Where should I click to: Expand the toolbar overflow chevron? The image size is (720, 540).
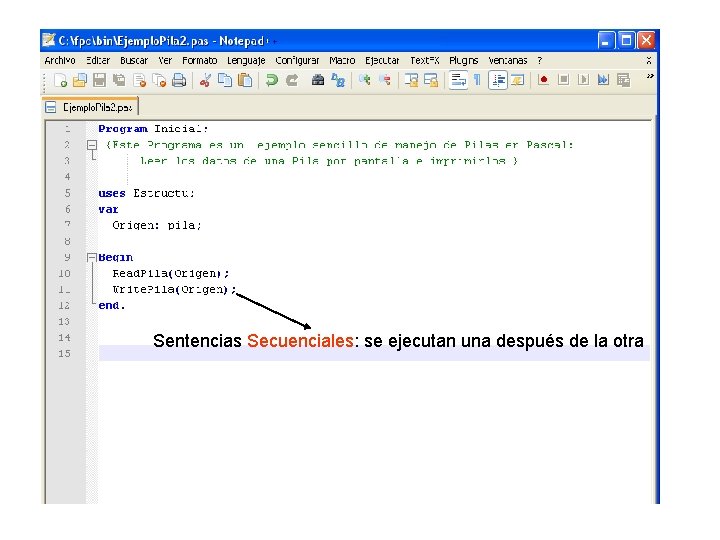(x=650, y=76)
